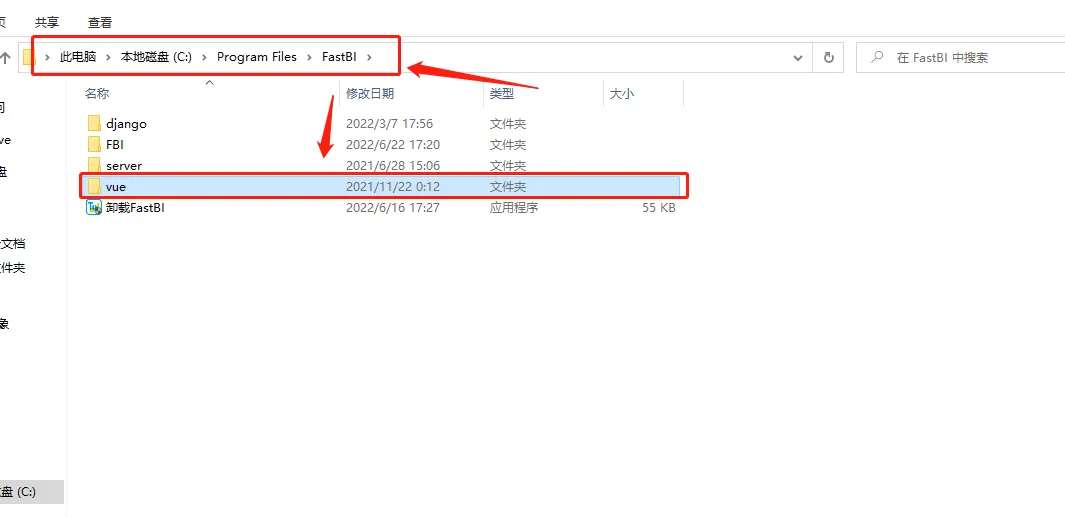1065x518 pixels.
Task: Go to 此电脑 in the breadcrumb
Action: 78,58
